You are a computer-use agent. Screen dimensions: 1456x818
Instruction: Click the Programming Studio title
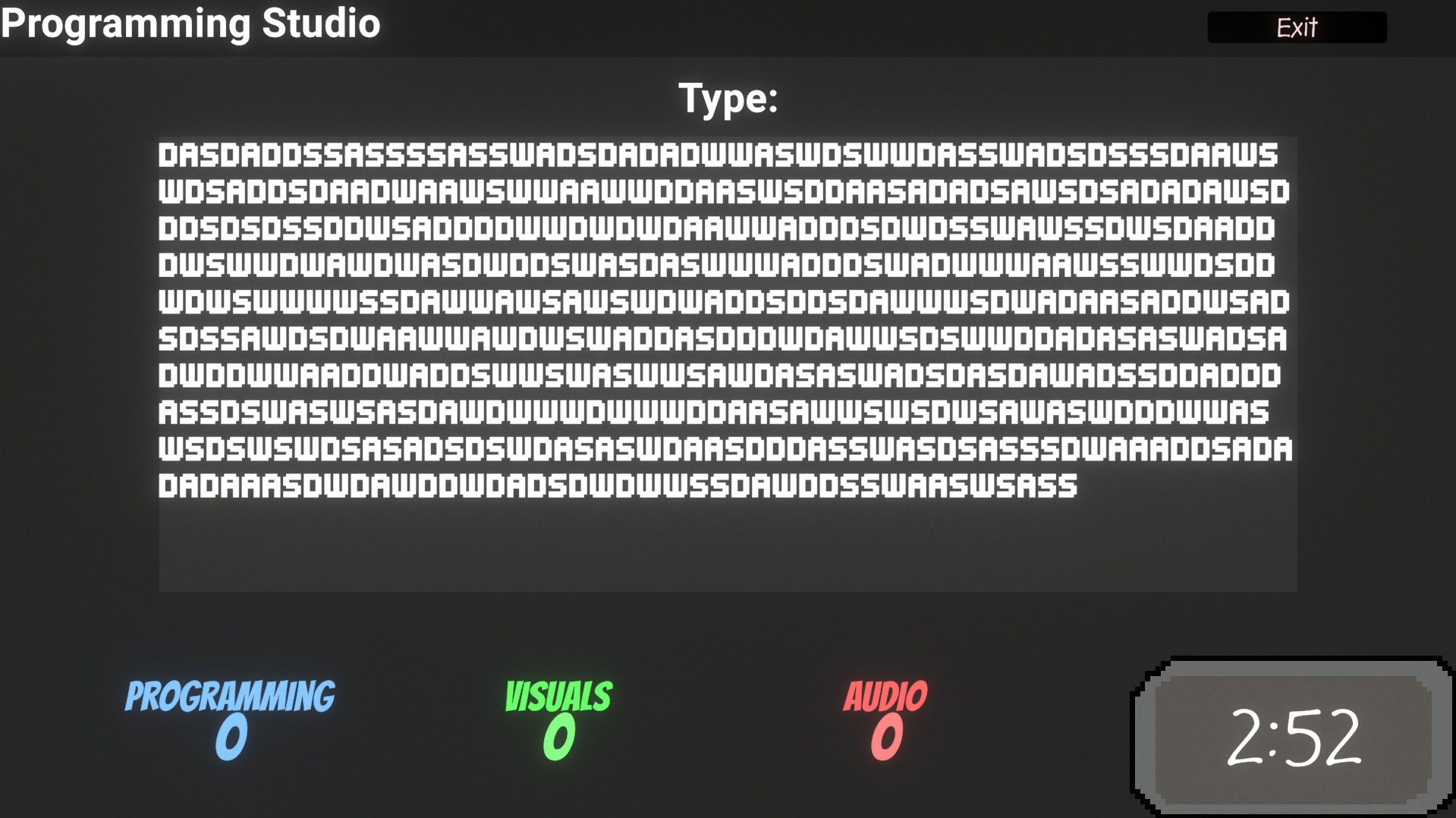coord(190,24)
